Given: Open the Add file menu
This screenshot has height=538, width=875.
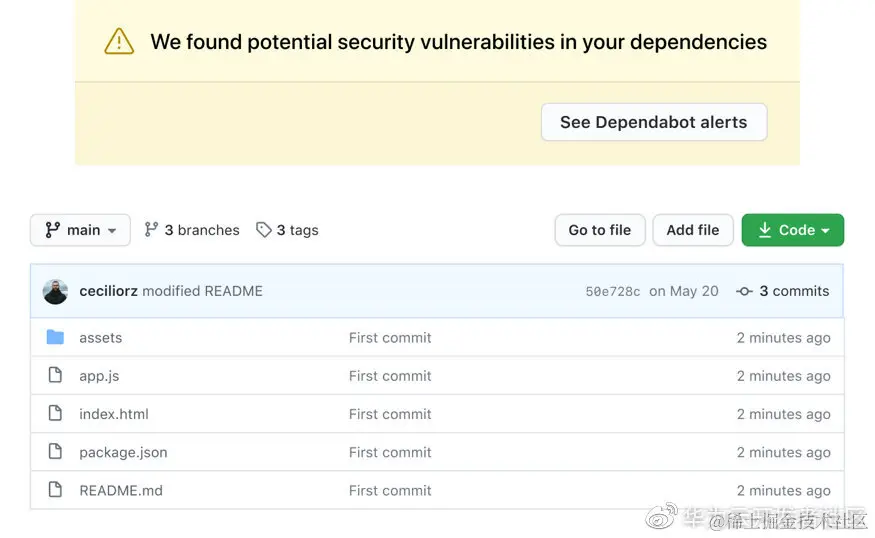Looking at the screenshot, I should coord(693,230).
